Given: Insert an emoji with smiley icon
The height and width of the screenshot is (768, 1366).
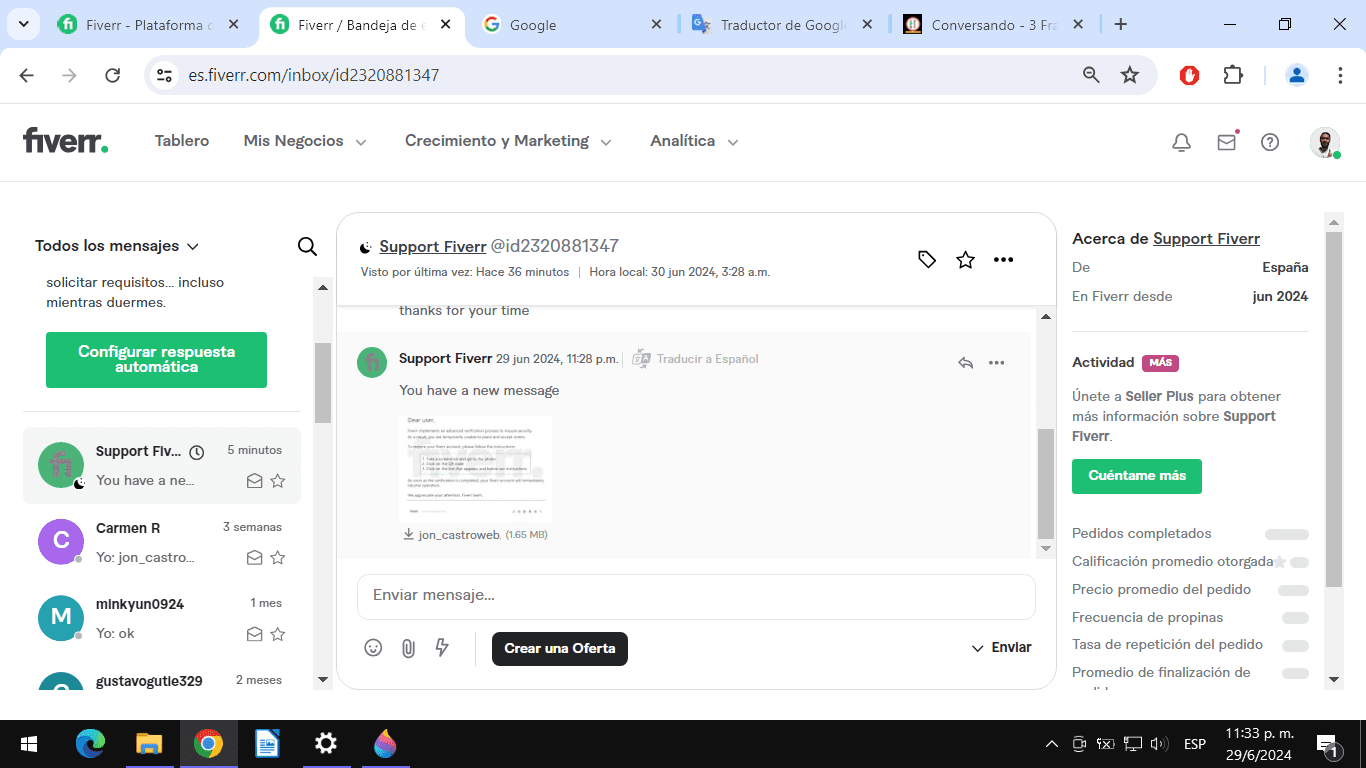Looking at the screenshot, I should coord(373,648).
